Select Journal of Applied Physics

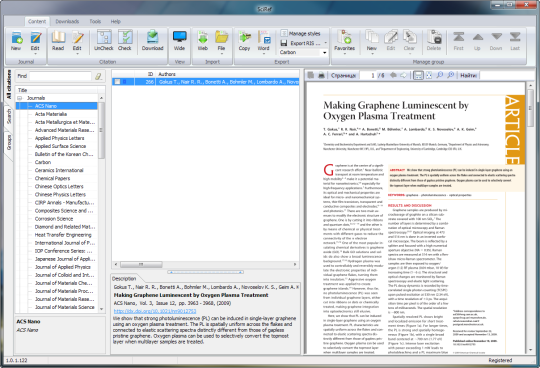[x=62, y=267]
